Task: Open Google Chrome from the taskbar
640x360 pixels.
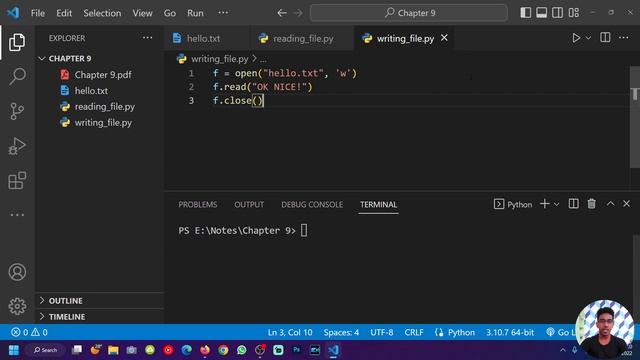Action: tap(223, 350)
